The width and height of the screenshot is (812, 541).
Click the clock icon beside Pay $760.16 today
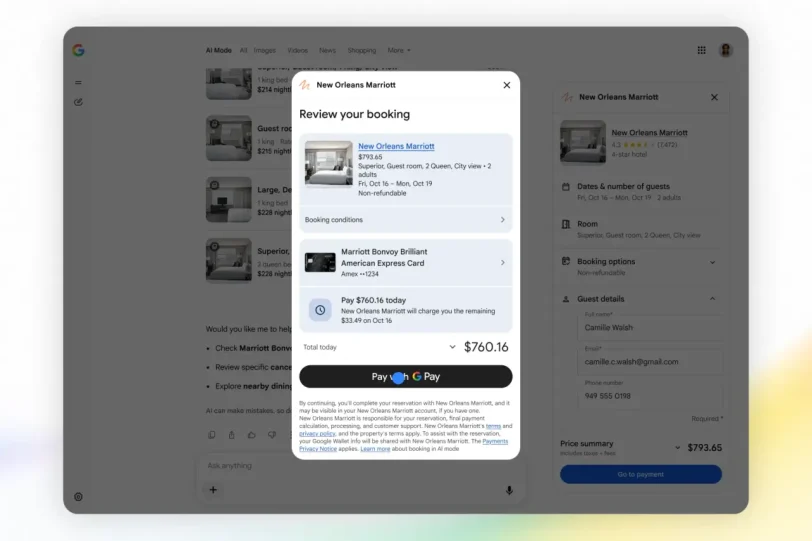point(320,310)
